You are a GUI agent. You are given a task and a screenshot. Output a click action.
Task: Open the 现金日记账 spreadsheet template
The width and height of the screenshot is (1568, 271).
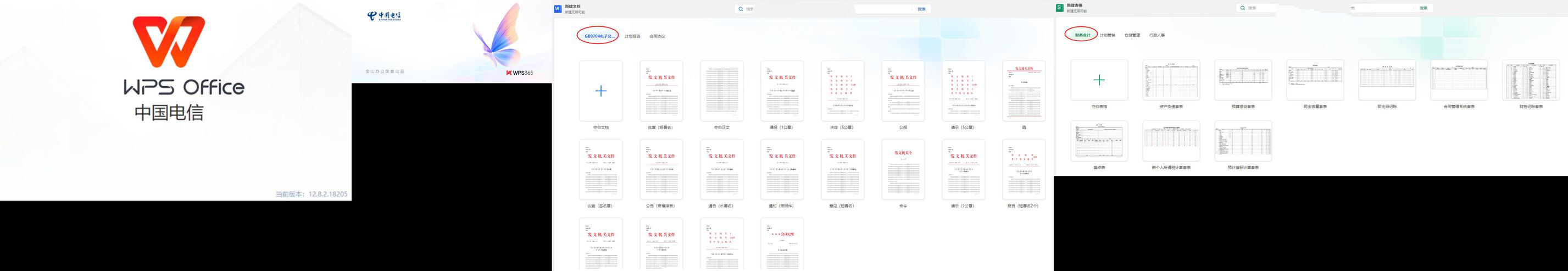coord(1387,80)
